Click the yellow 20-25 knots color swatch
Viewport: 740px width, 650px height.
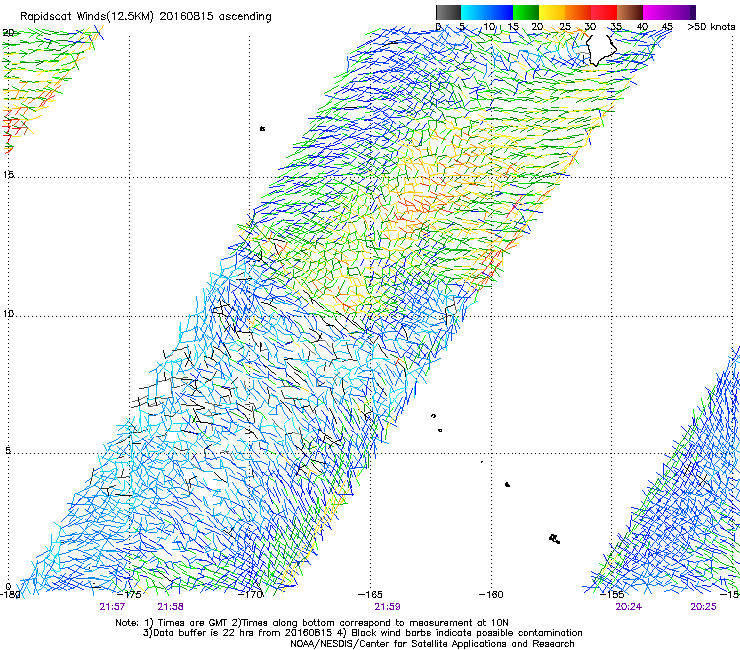(x=552, y=12)
